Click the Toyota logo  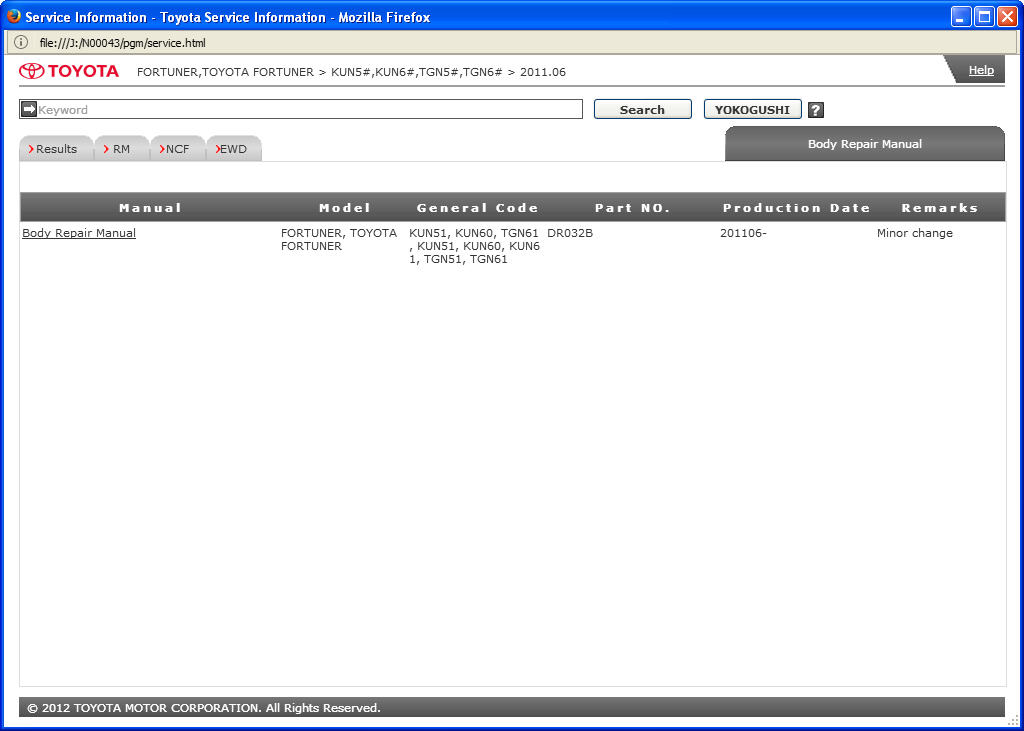(x=69, y=71)
